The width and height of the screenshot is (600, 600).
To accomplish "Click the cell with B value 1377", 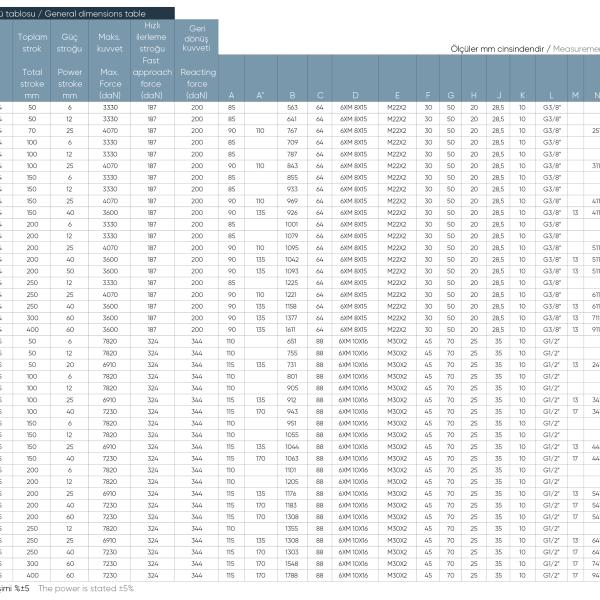I will 292,318.
